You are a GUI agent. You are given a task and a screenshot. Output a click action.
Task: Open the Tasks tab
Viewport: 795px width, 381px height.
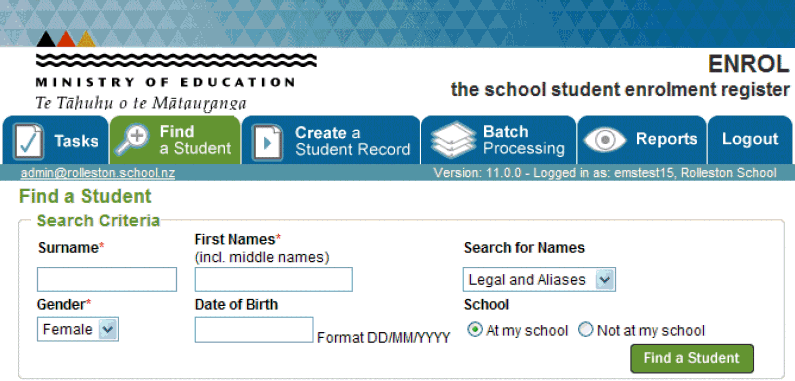(55, 140)
